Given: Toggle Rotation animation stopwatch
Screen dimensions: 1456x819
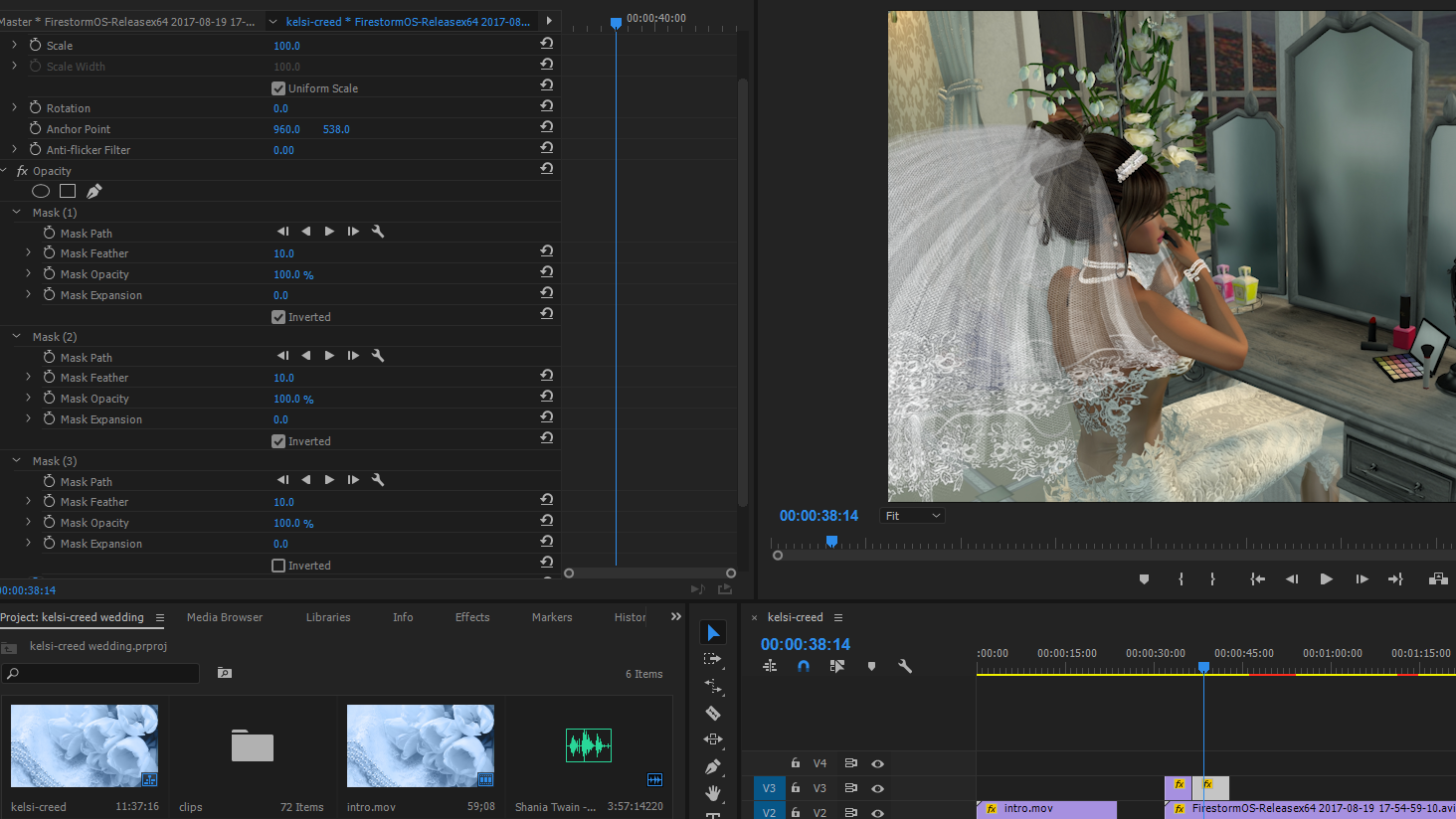Looking at the screenshot, I should (x=35, y=107).
